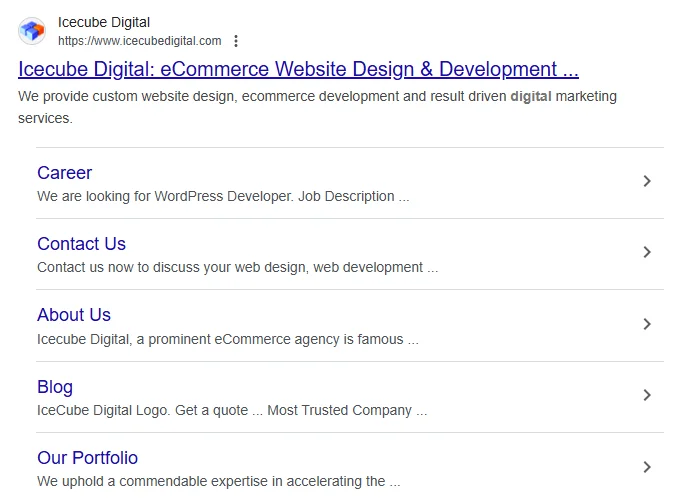Screen dimensions: 699x498
Task: Open the Contact Us sitelink
Action: tap(82, 244)
